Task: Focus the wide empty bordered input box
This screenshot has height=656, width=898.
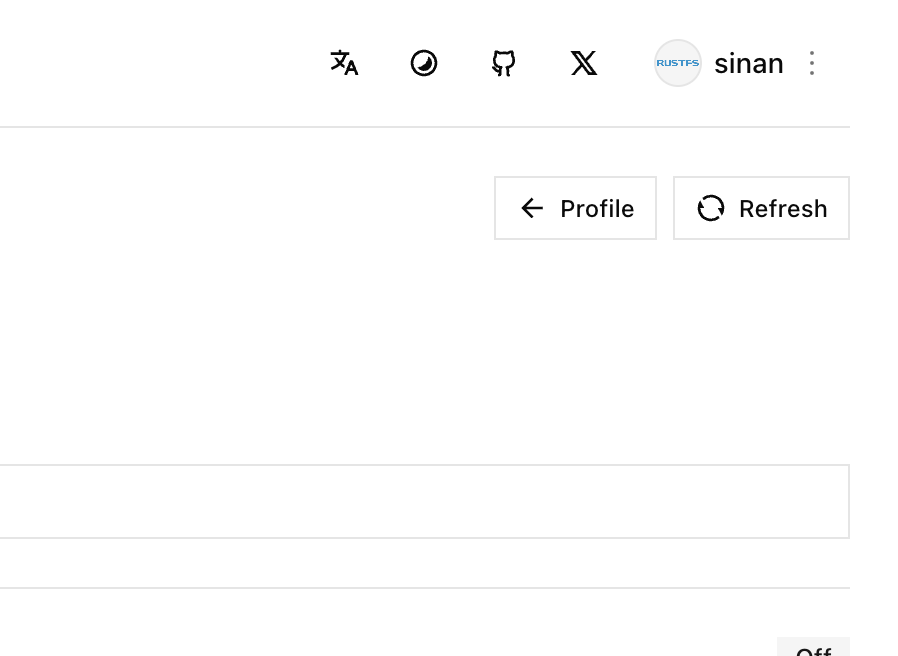Action: click(x=424, y=501)
